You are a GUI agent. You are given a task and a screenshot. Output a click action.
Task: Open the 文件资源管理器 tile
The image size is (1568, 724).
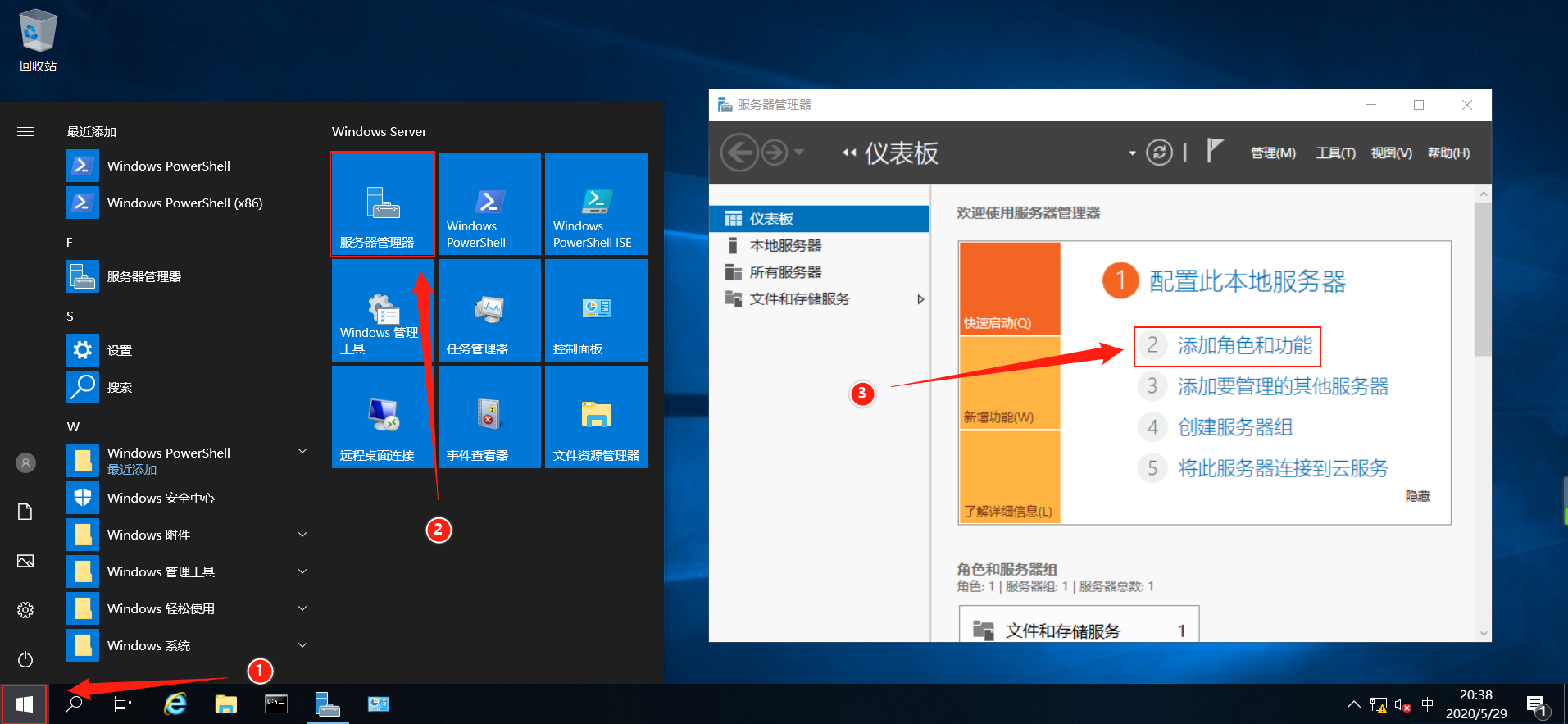click(596, 417)
